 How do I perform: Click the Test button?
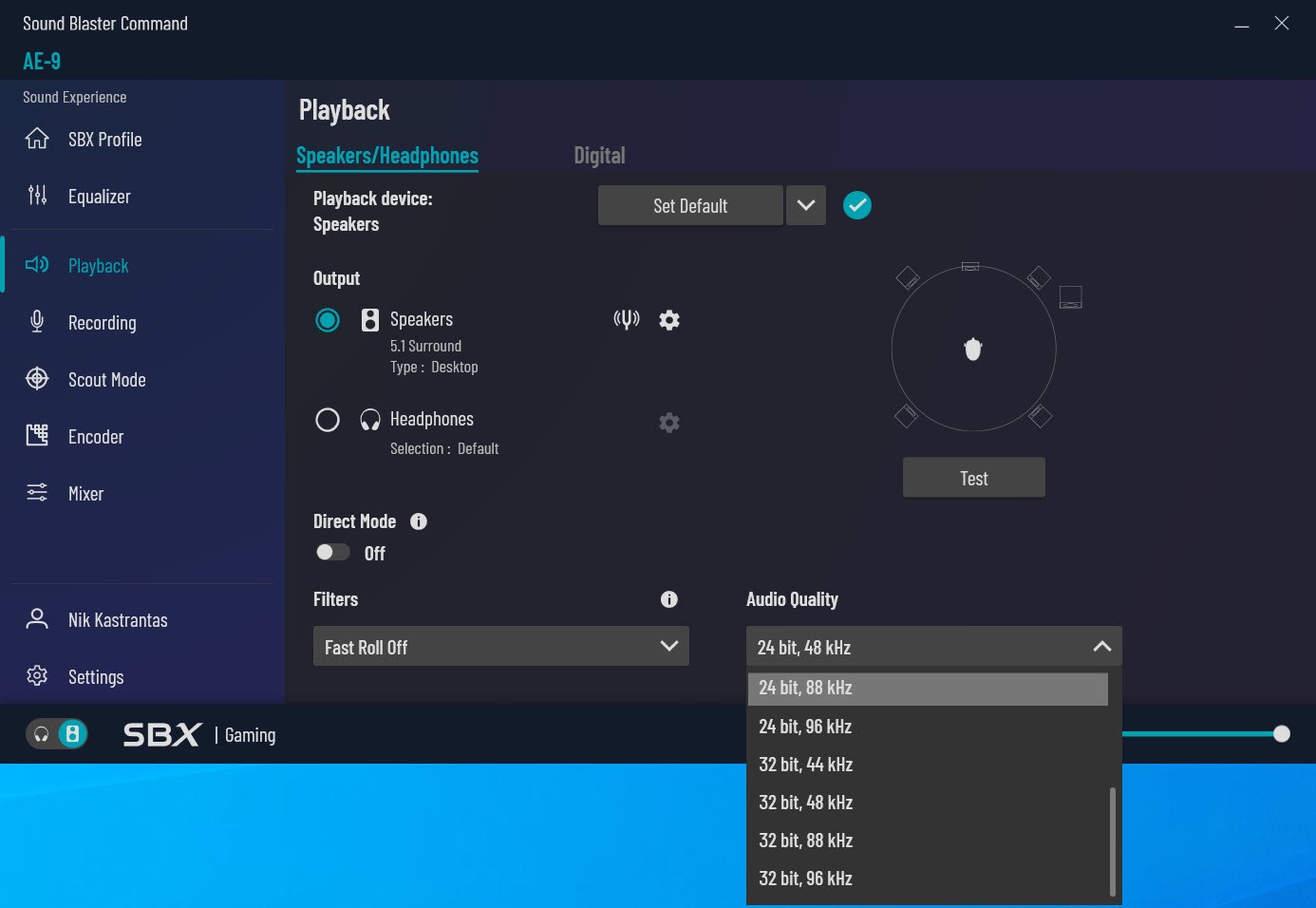click(974, 478)
